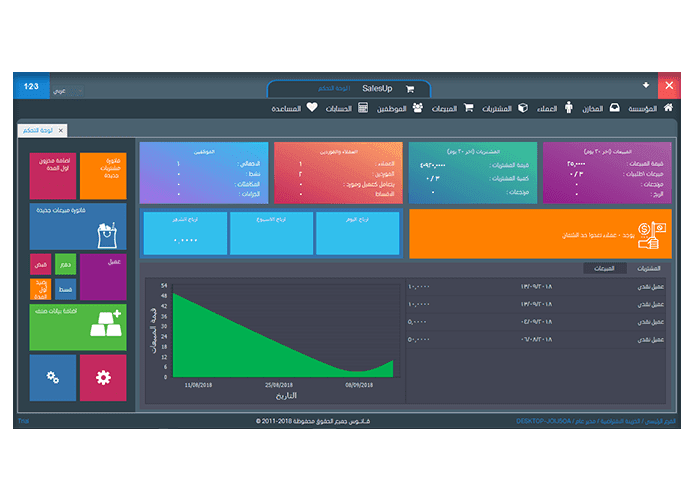700x500 pixels.
Task: Select the عميل نقدي row dated 06/08/2018
Action: tap(536, 340)
